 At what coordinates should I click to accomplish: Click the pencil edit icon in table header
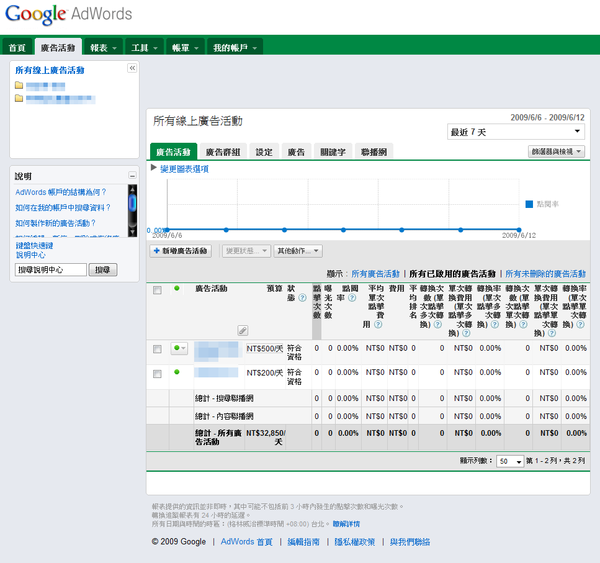pos(243,330)
